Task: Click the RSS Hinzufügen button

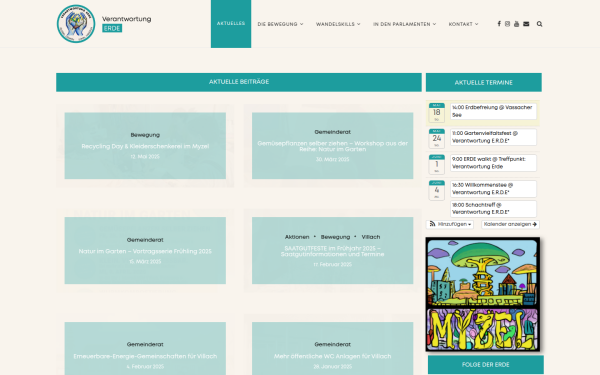Action: pos(450,224)
